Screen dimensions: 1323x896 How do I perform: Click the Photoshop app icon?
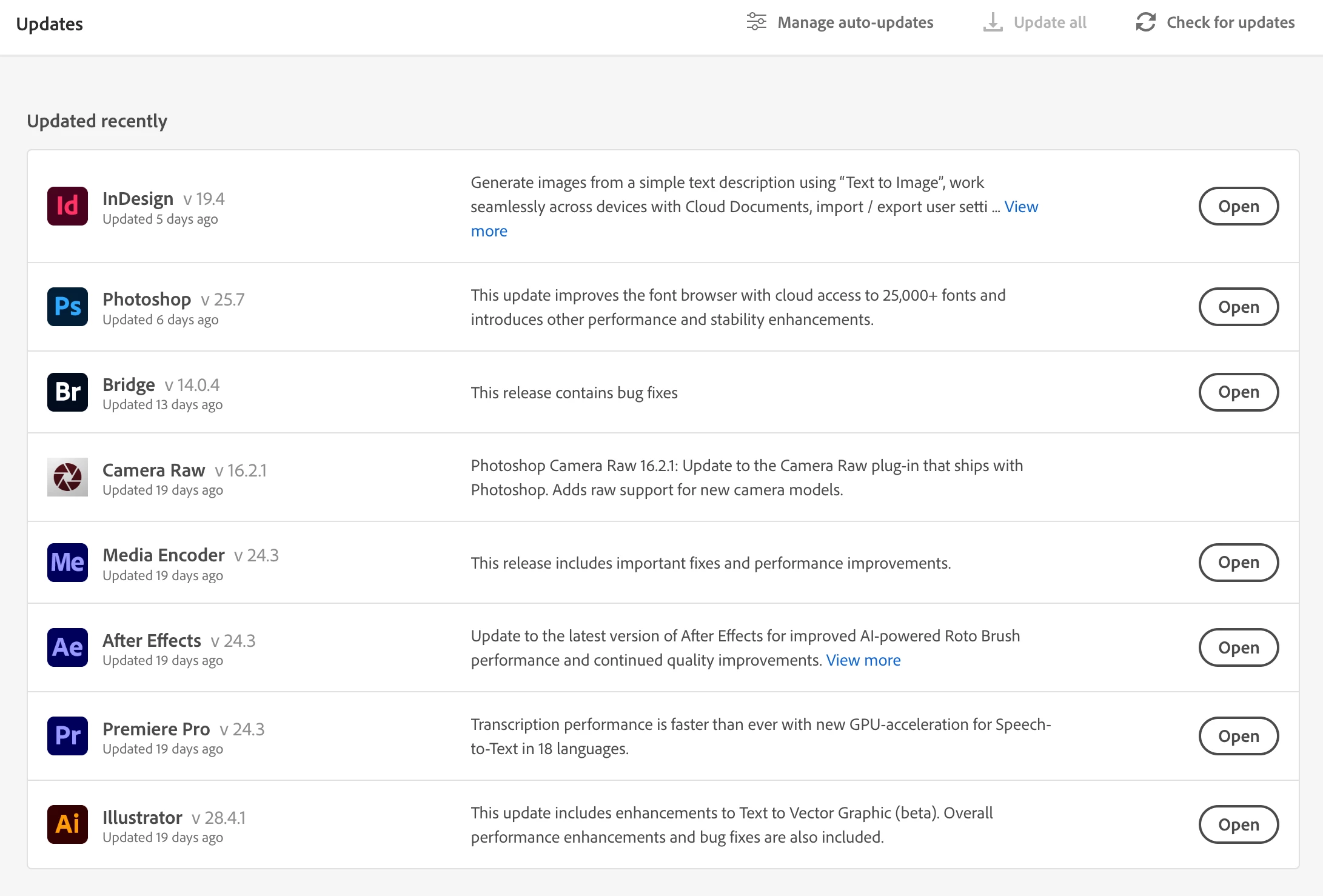(x=67, y=307)
